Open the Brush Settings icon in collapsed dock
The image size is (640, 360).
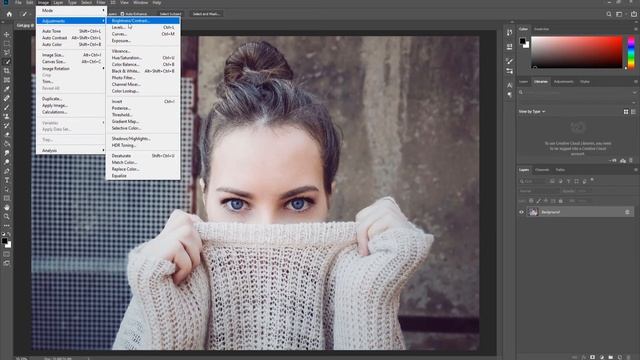pos(509,61)
